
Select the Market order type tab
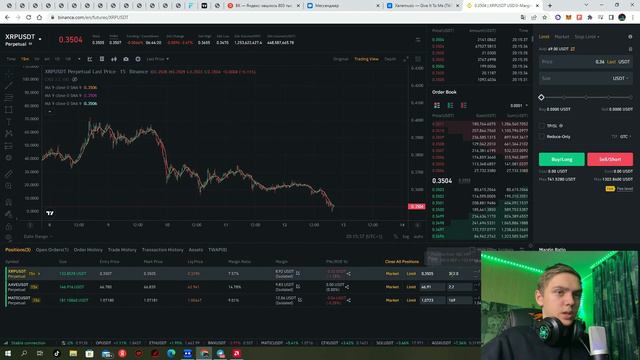coord(562,37)
